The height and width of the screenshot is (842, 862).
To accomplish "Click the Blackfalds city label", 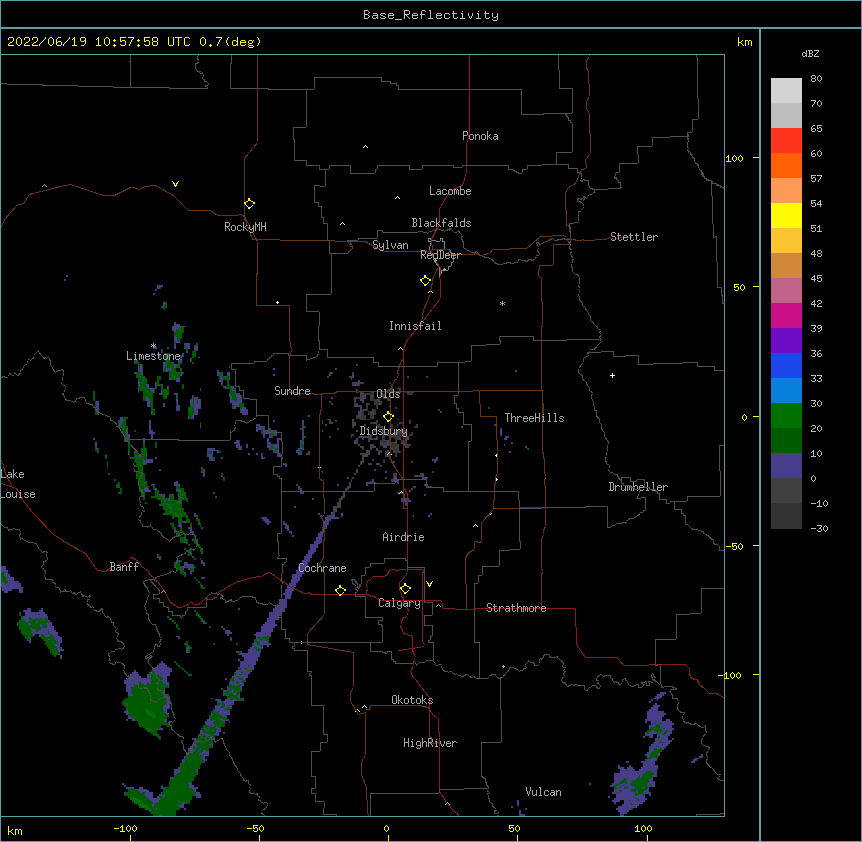I will coord(441,223).
